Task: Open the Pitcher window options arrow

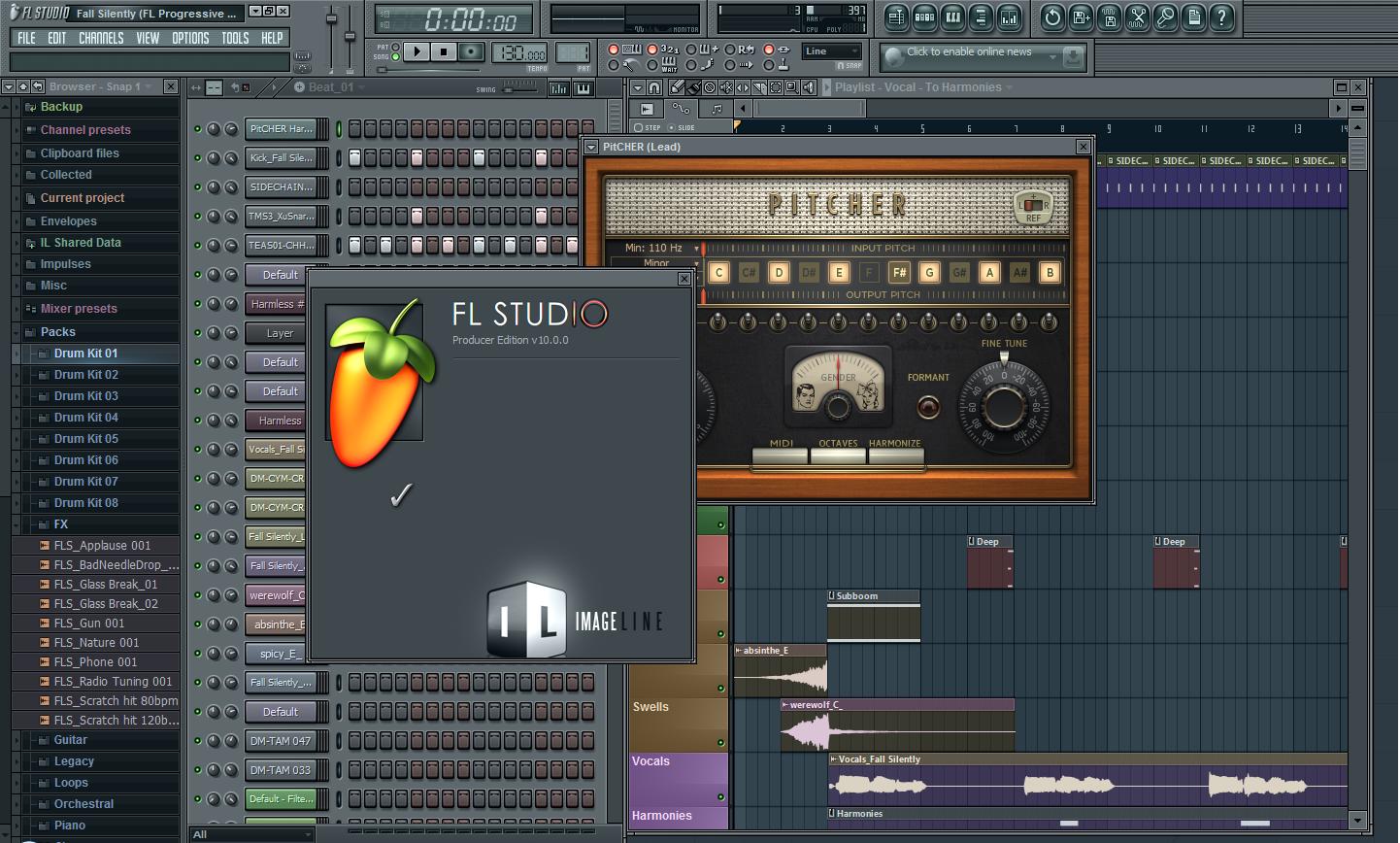Action: pyautogui.click(x=591, y=147)
